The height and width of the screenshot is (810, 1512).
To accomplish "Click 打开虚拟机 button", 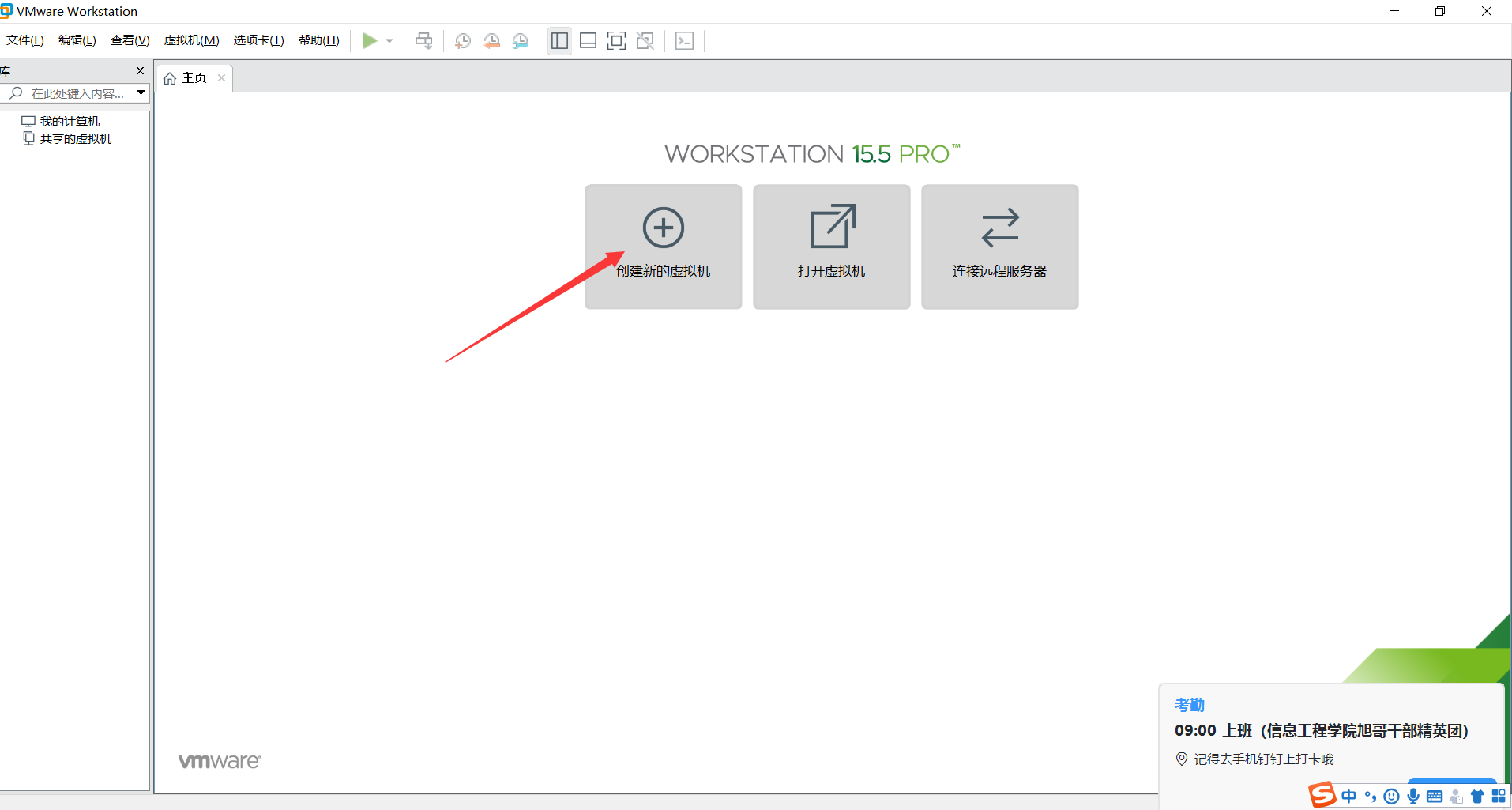I will tap(832, 247).
